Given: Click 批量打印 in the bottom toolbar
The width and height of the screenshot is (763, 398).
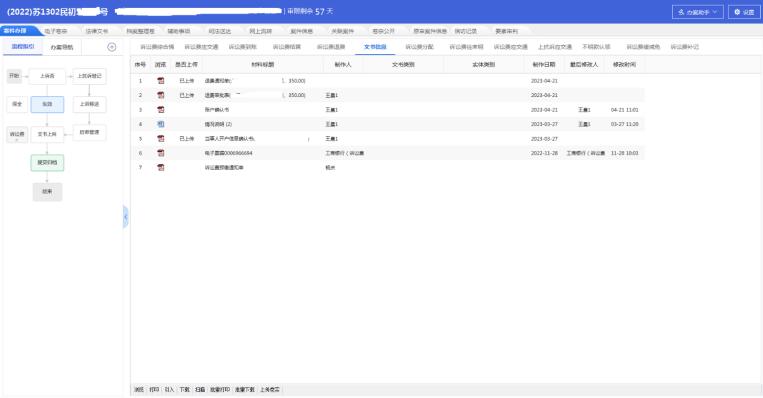Looking at the screenshot, I should 220,390.
